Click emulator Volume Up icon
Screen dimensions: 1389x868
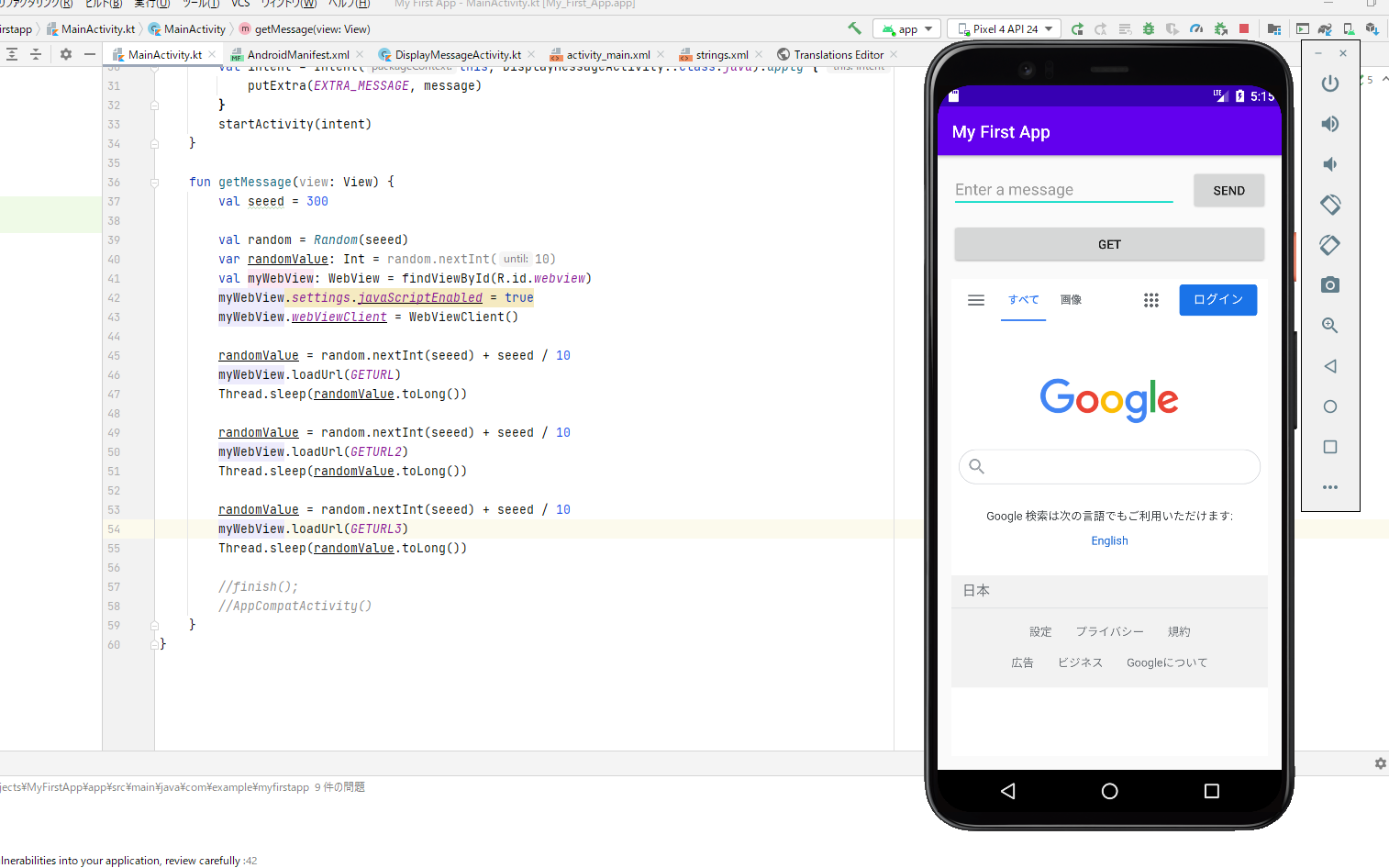click(1330, 124)
